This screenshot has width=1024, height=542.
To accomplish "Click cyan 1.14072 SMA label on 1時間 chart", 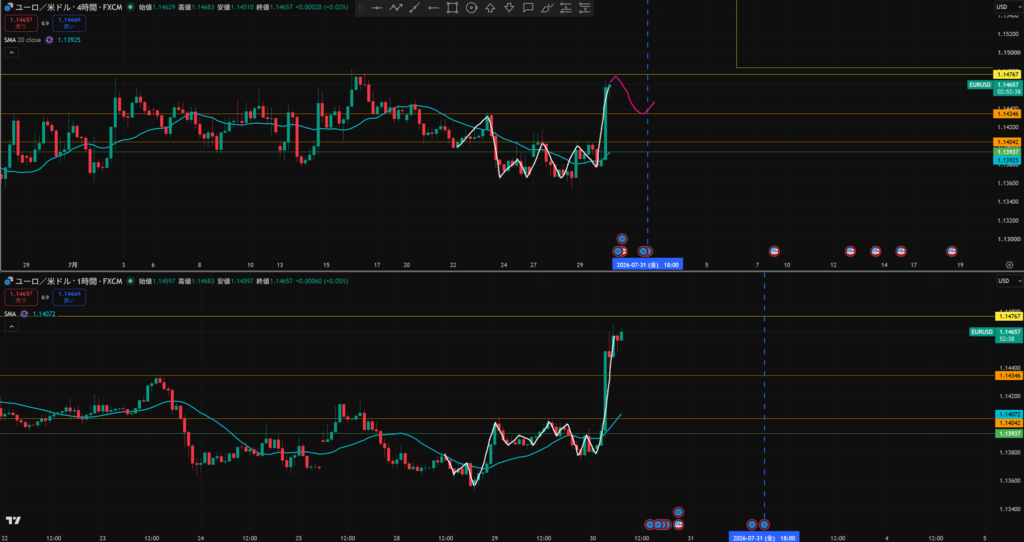I will pyautogui.click(x=1008, y=415).
